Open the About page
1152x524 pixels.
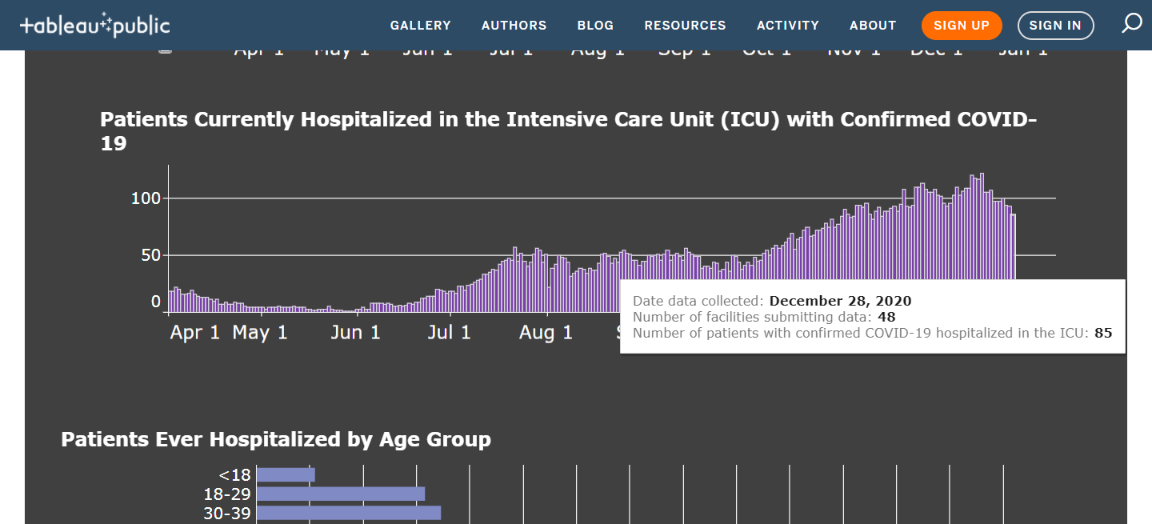click(873, 26)
